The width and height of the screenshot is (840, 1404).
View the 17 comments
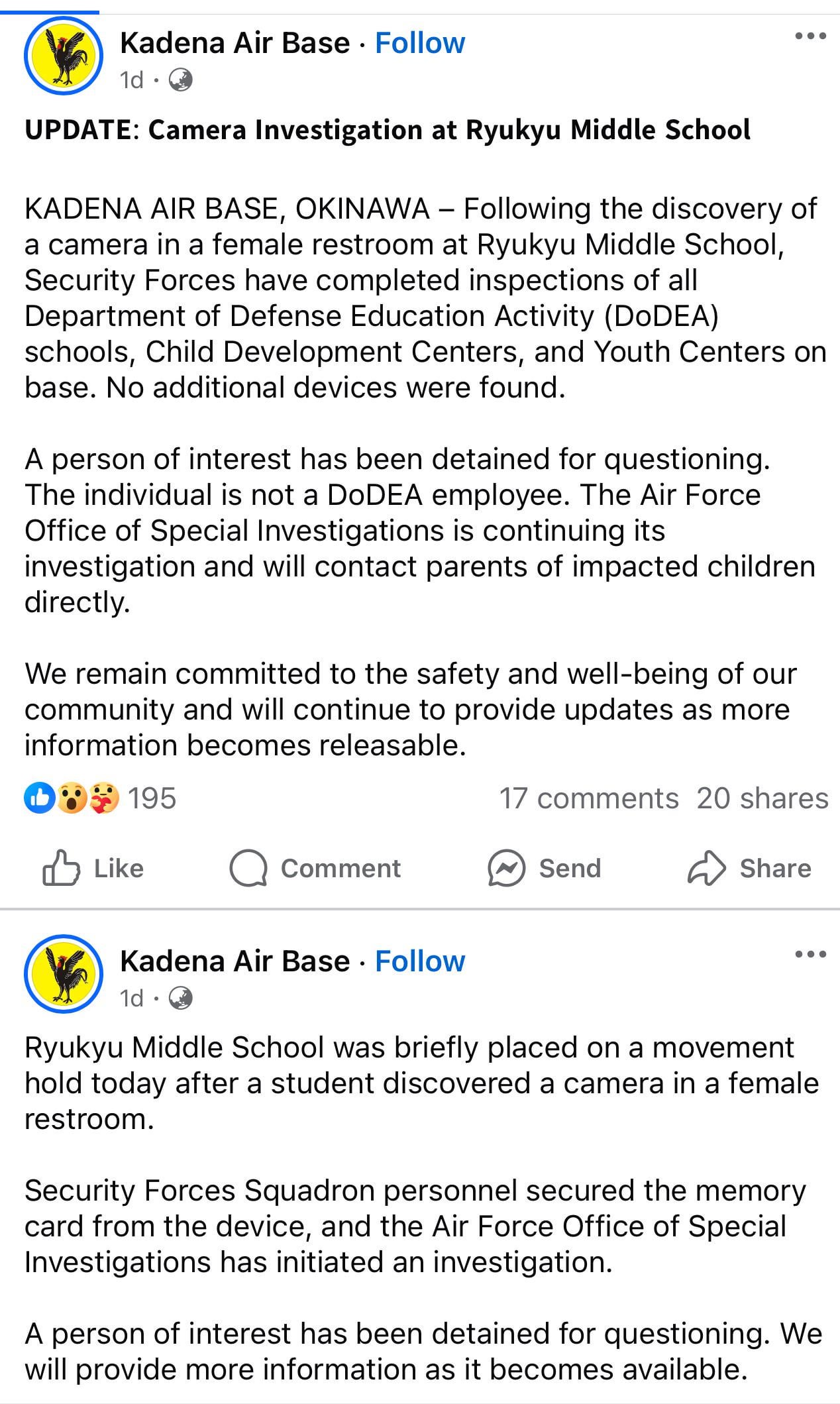pos(588,798)
